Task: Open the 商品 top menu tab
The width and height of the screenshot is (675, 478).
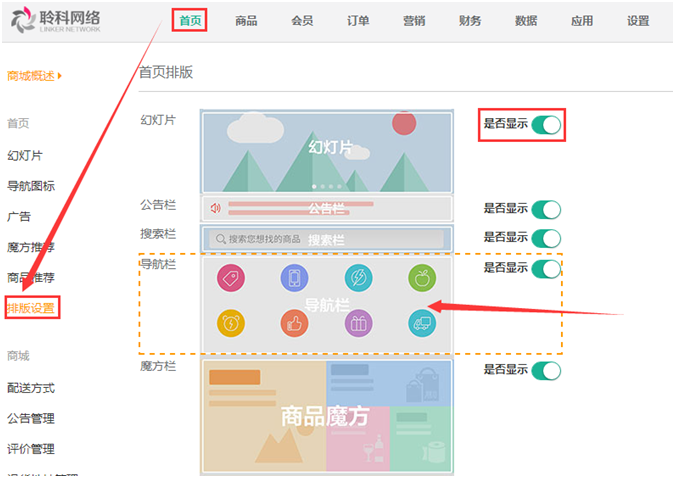Action: pos(246,21)
